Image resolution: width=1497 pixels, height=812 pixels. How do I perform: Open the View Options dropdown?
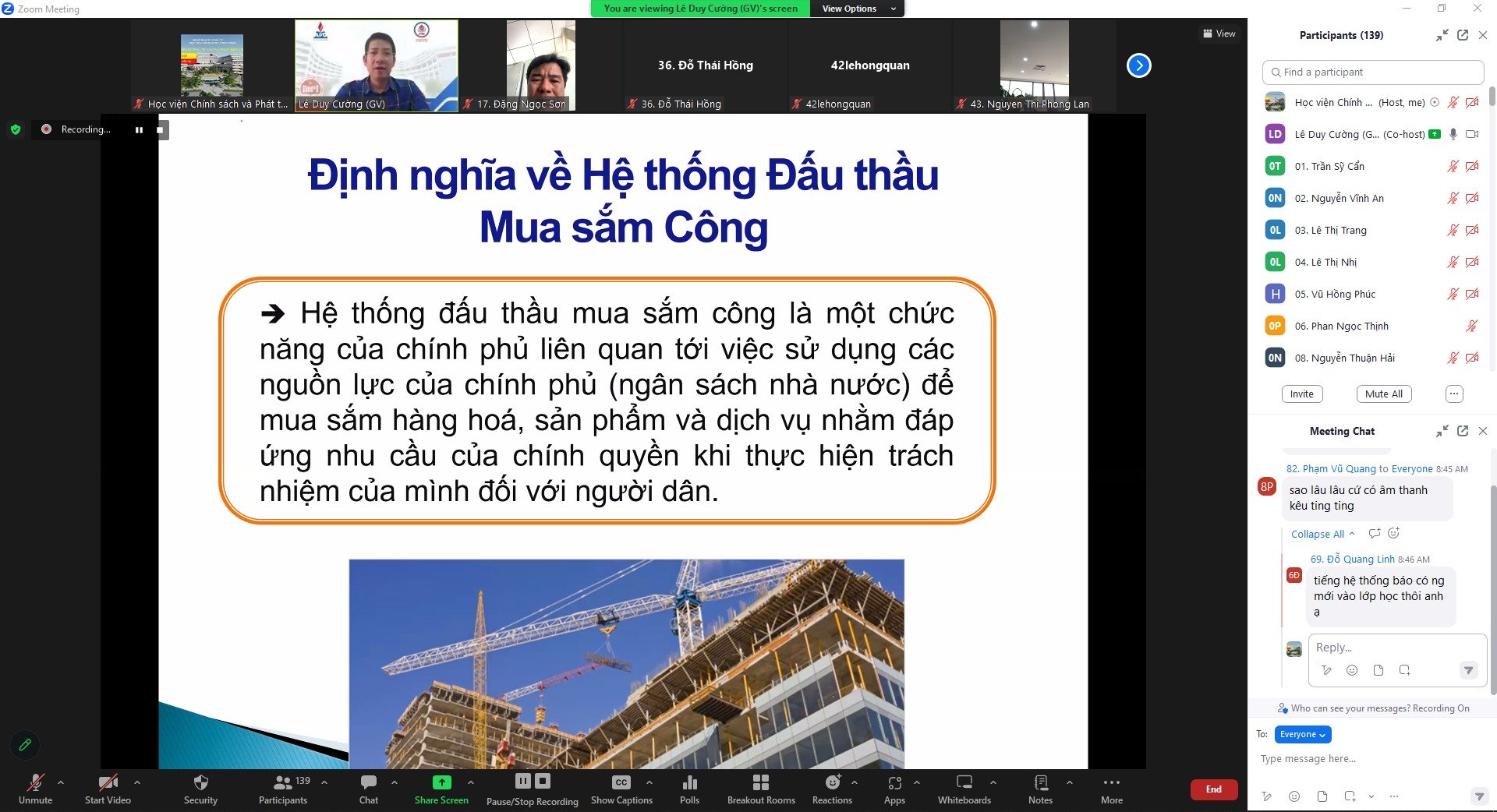[858, 9]
